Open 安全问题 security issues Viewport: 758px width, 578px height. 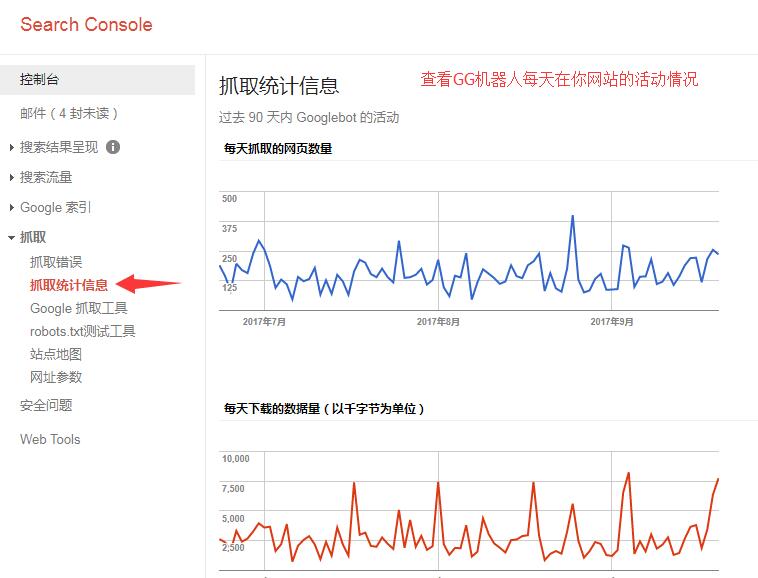46,405
